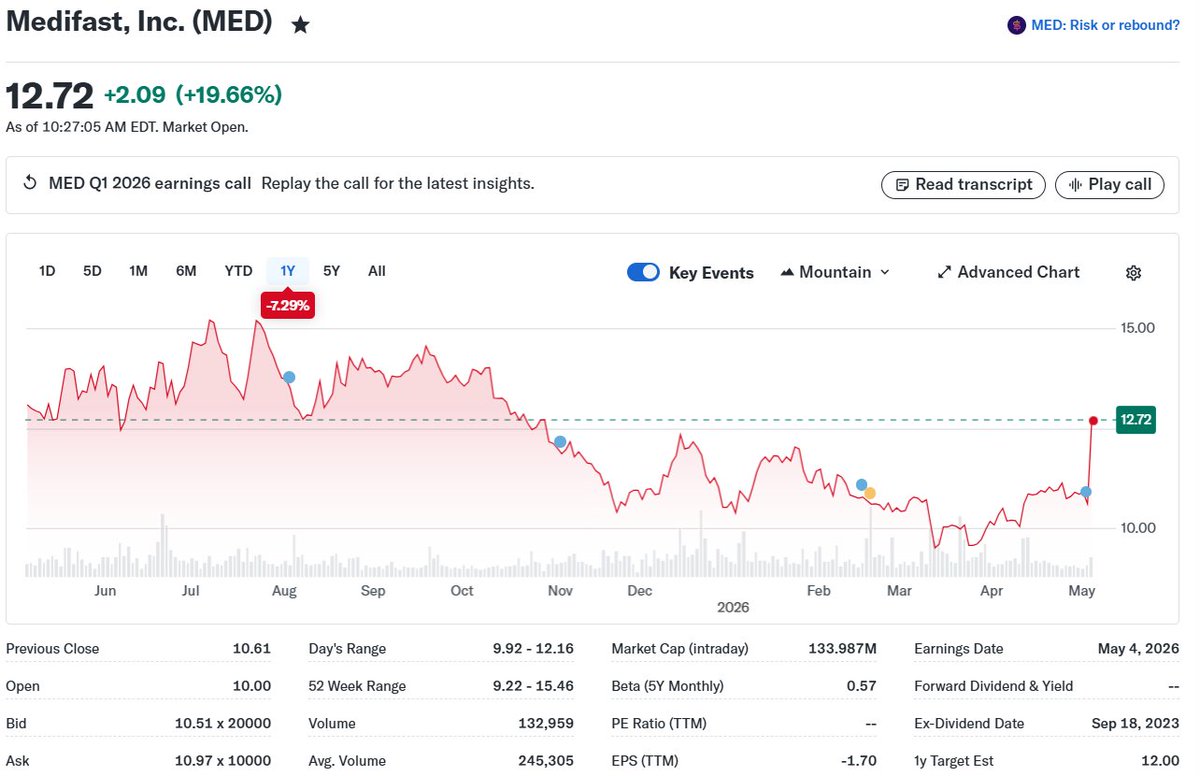Click the replay icon beside MED Q1 2026 earnings call

pos(30,183)
